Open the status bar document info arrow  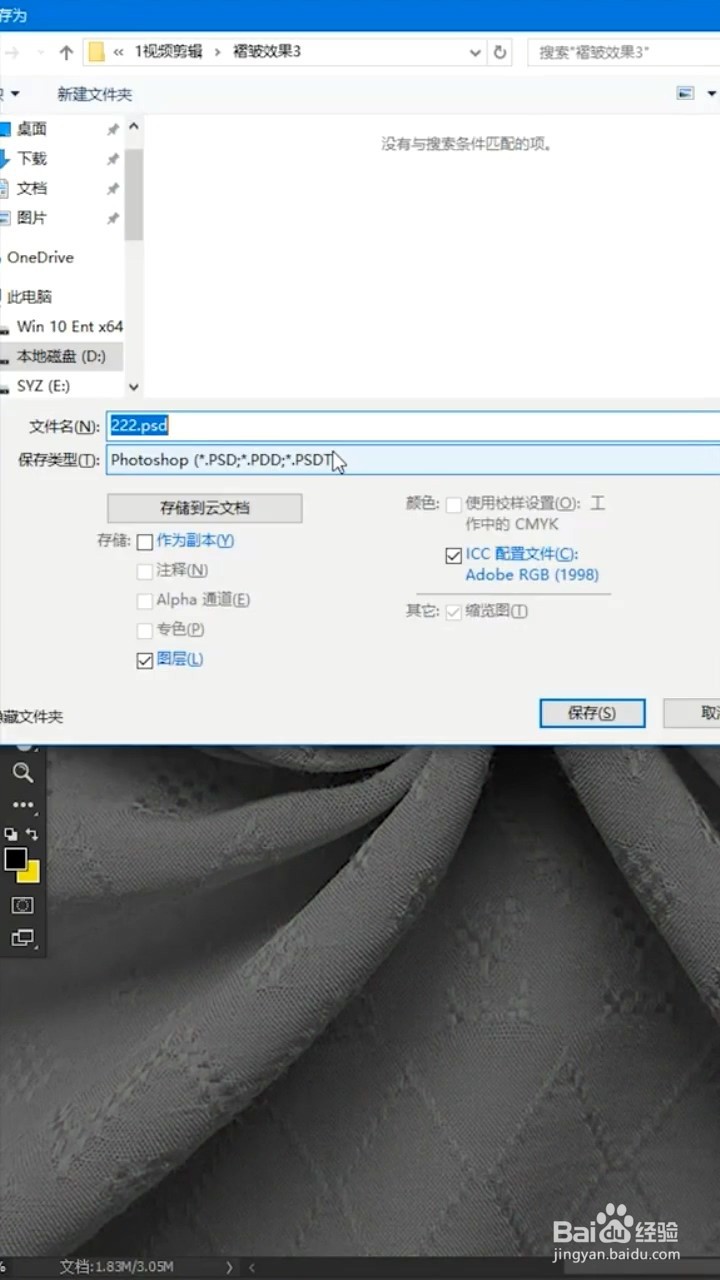point(229,1267)
